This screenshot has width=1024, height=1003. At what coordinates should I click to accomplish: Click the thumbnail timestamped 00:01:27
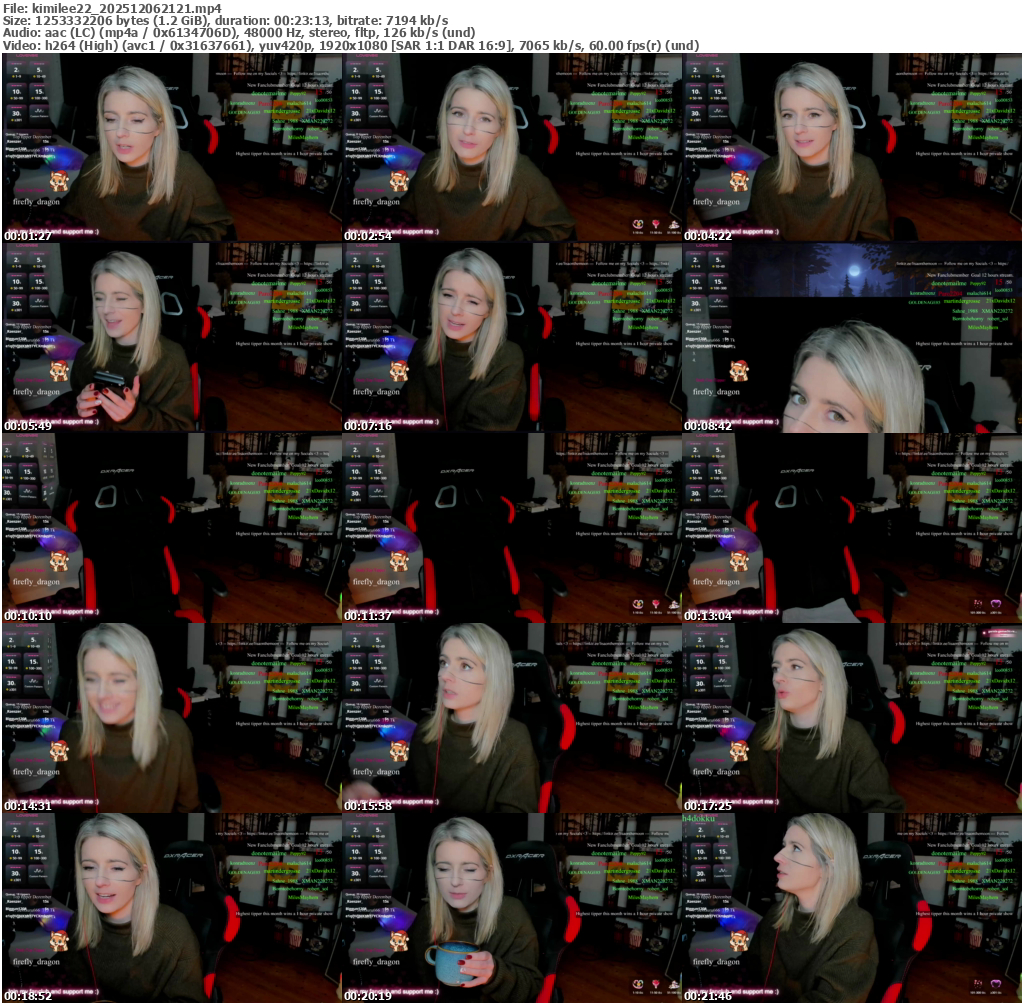pos(171,148)
